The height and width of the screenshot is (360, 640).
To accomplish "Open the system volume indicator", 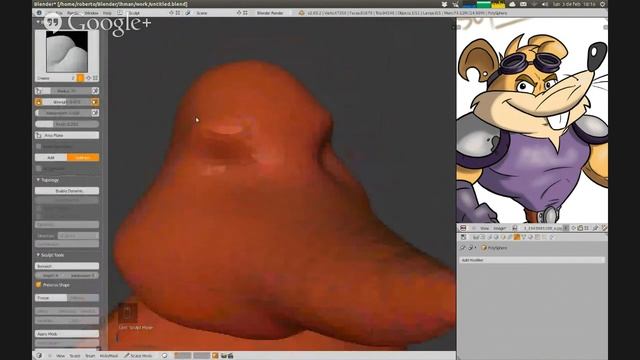I will (x=544, y=4).
